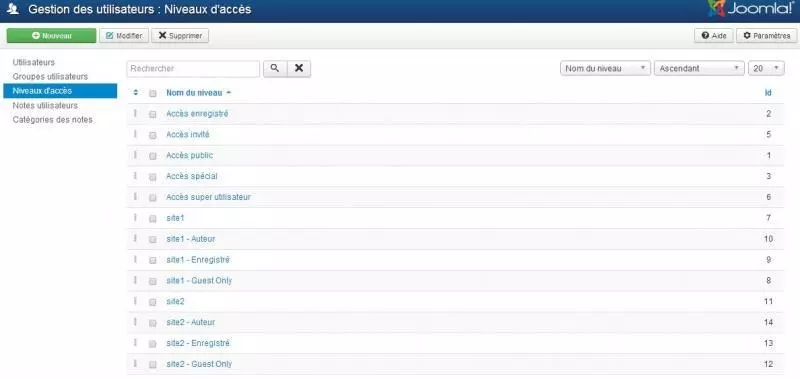Click the search magnifier icon button

pos(275,68)
